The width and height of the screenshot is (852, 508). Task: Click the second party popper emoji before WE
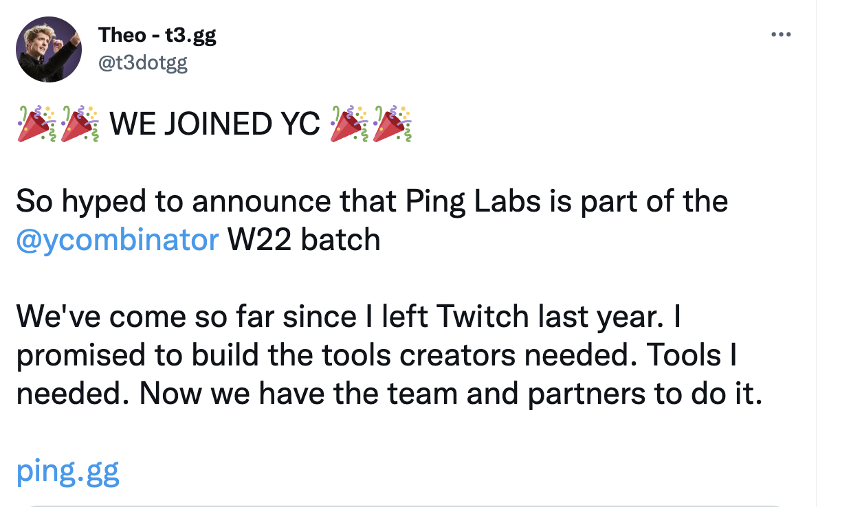click(79, 124)
